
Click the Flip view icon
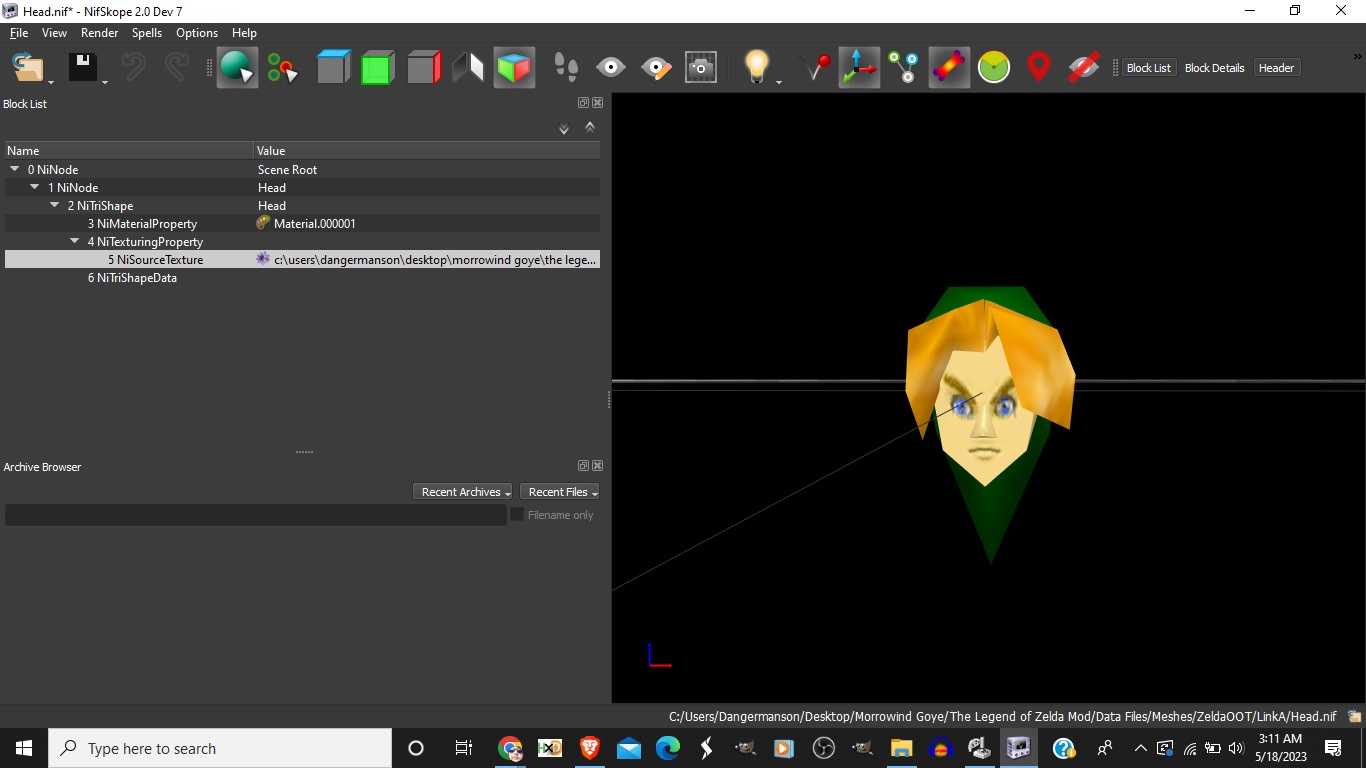[468, 68]
